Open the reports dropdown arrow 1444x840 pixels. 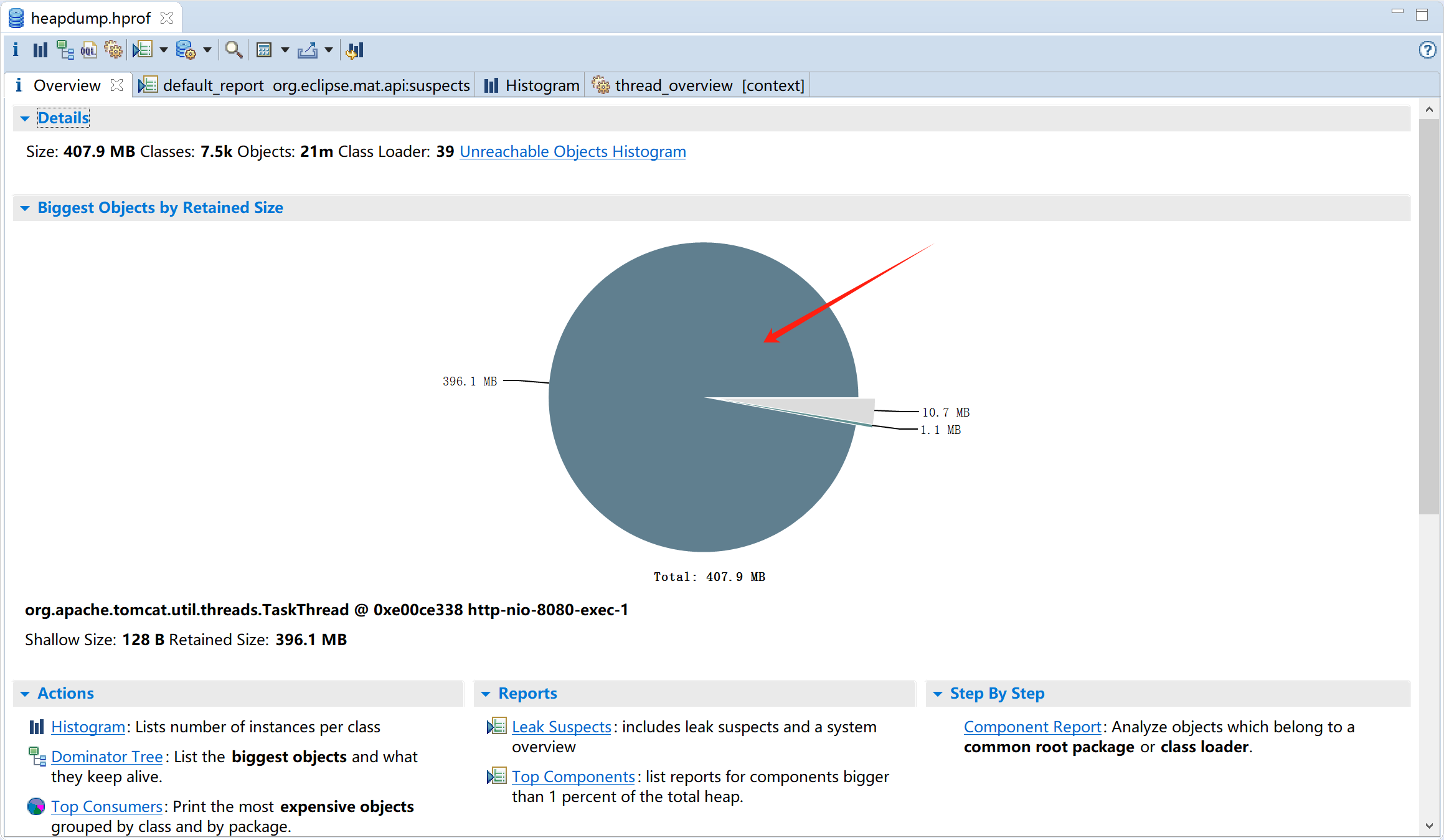click(164, 50)
